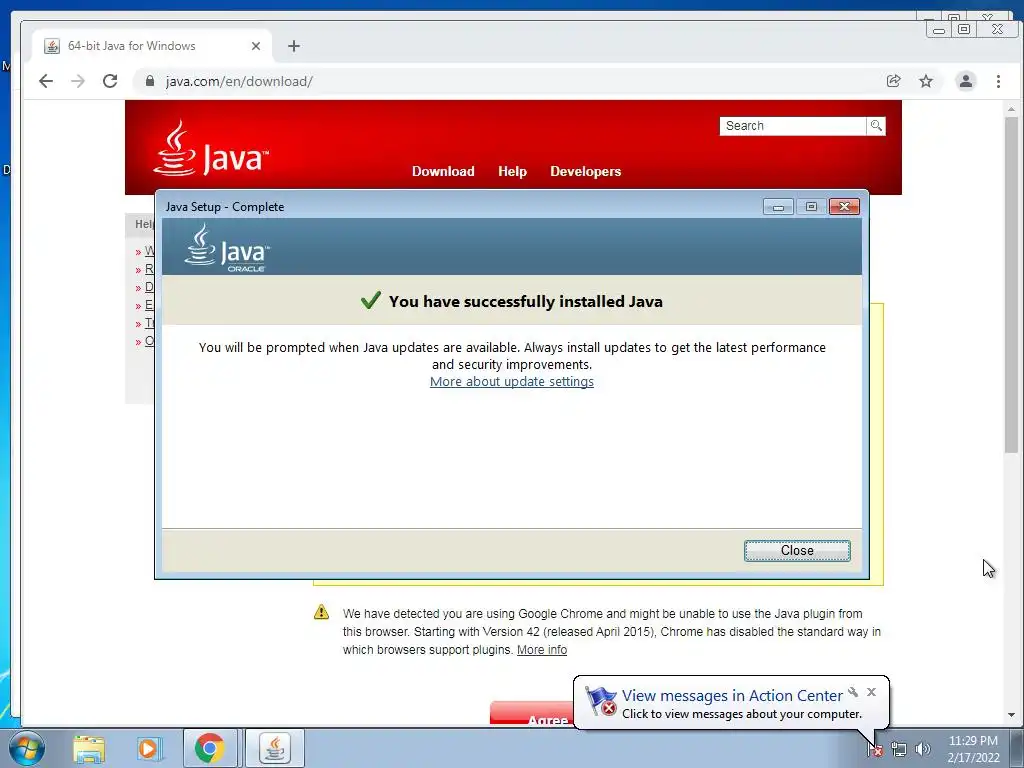Image resolution: width=1024 pixels, height=768 pixels.
Task: Go back in Chrome
Action: (x=46, y=81)
